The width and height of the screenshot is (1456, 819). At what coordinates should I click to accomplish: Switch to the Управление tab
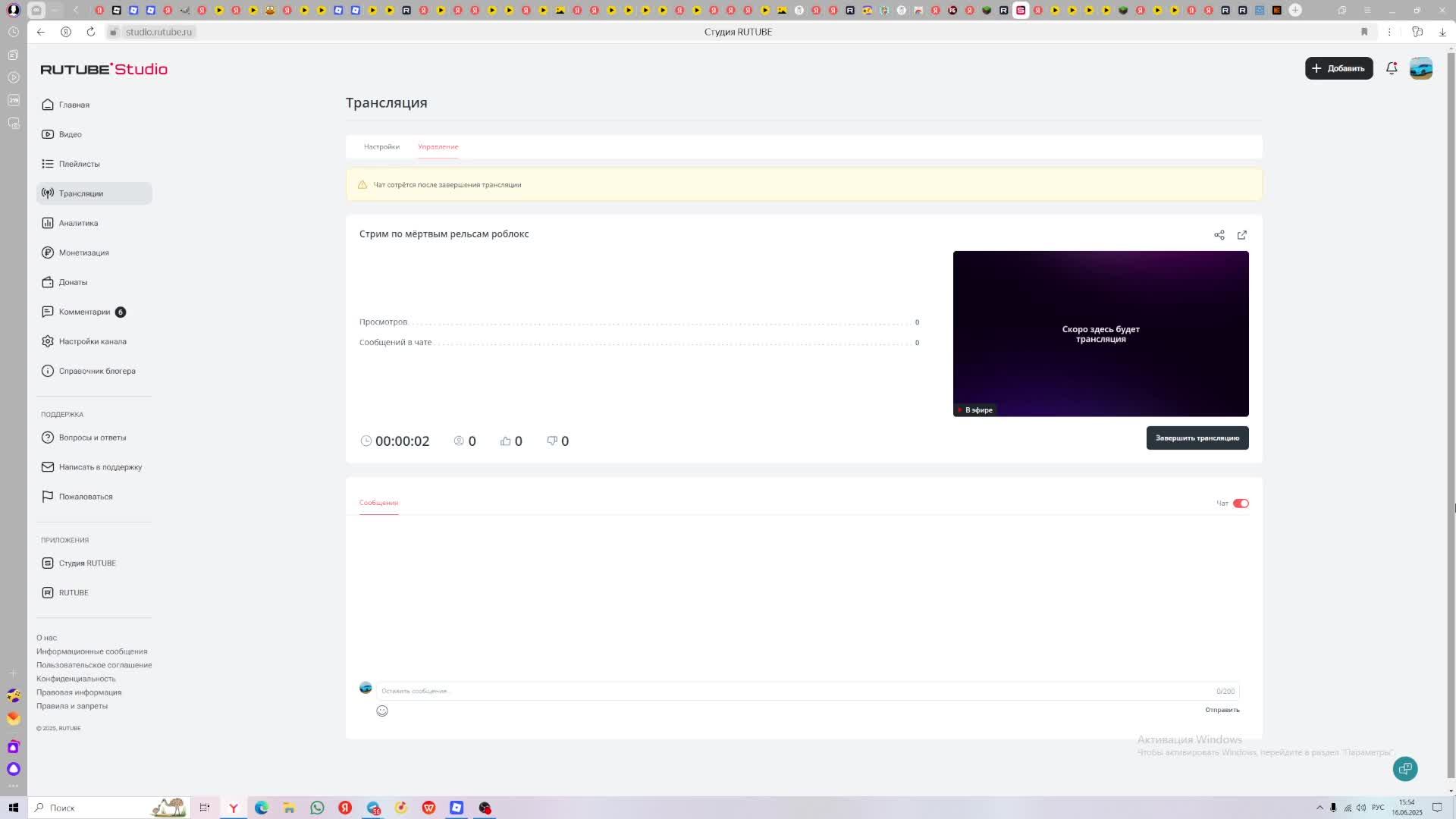(438, 146)
